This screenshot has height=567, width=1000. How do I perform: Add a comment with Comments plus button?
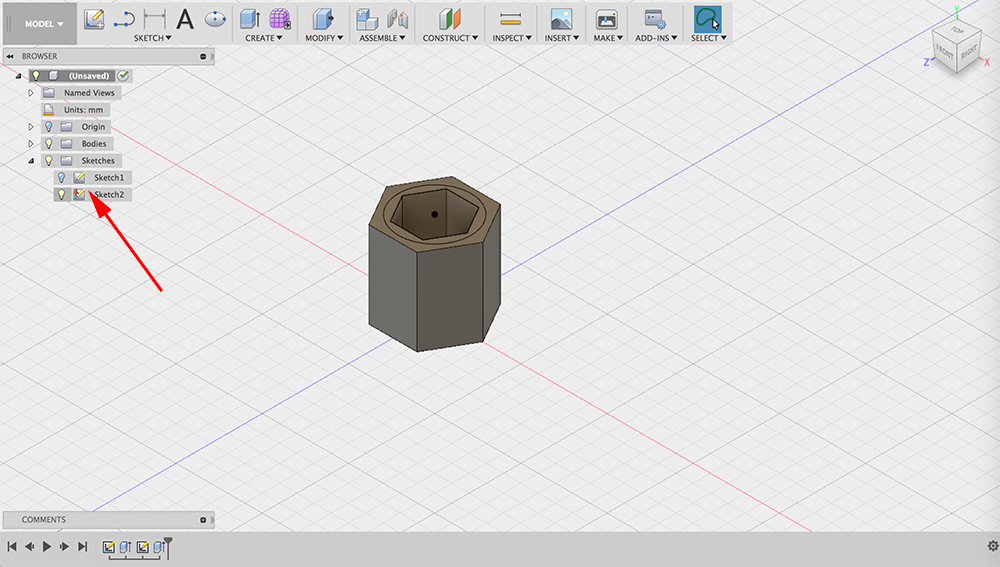[x=203, y=520]
